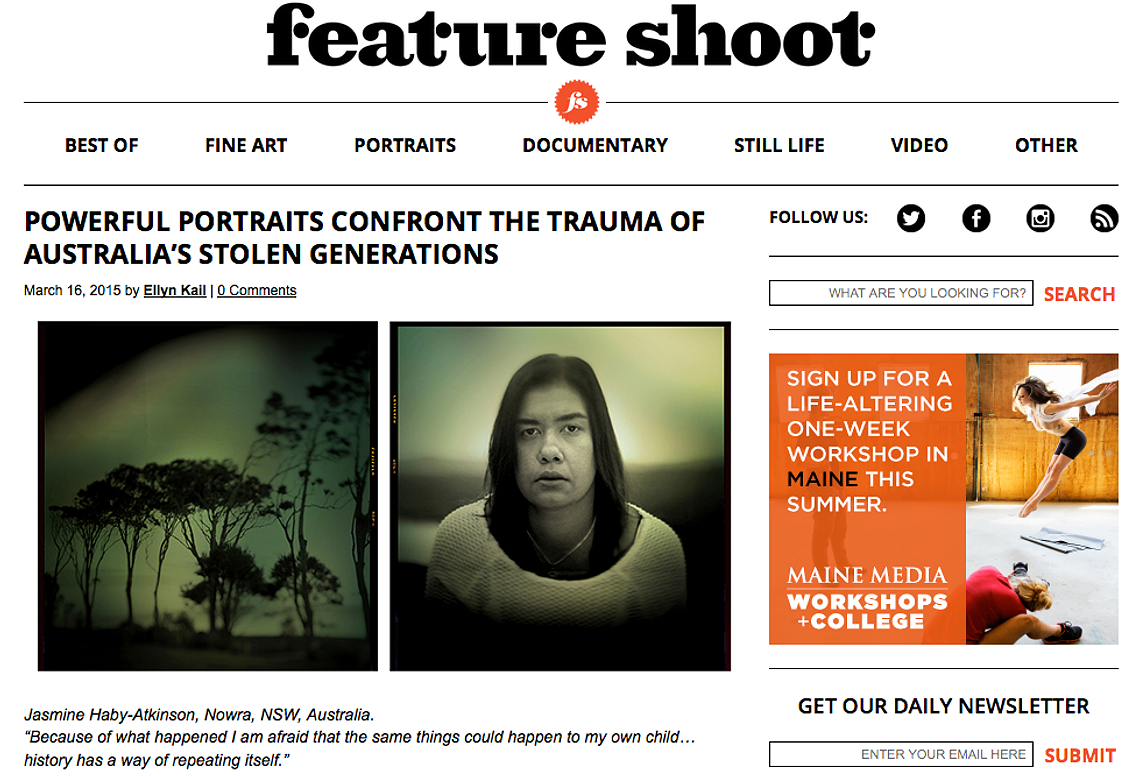Open the Facebook follow icon
Image resolution: width=1139 pixels, height=777 pixels.
976,218
